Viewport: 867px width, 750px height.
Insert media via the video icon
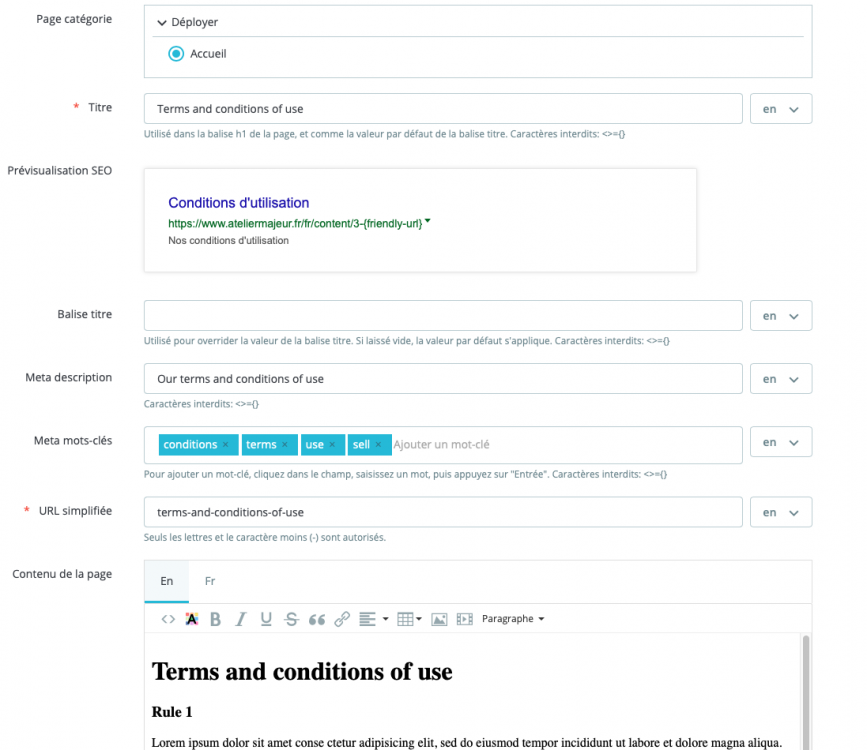465,619
